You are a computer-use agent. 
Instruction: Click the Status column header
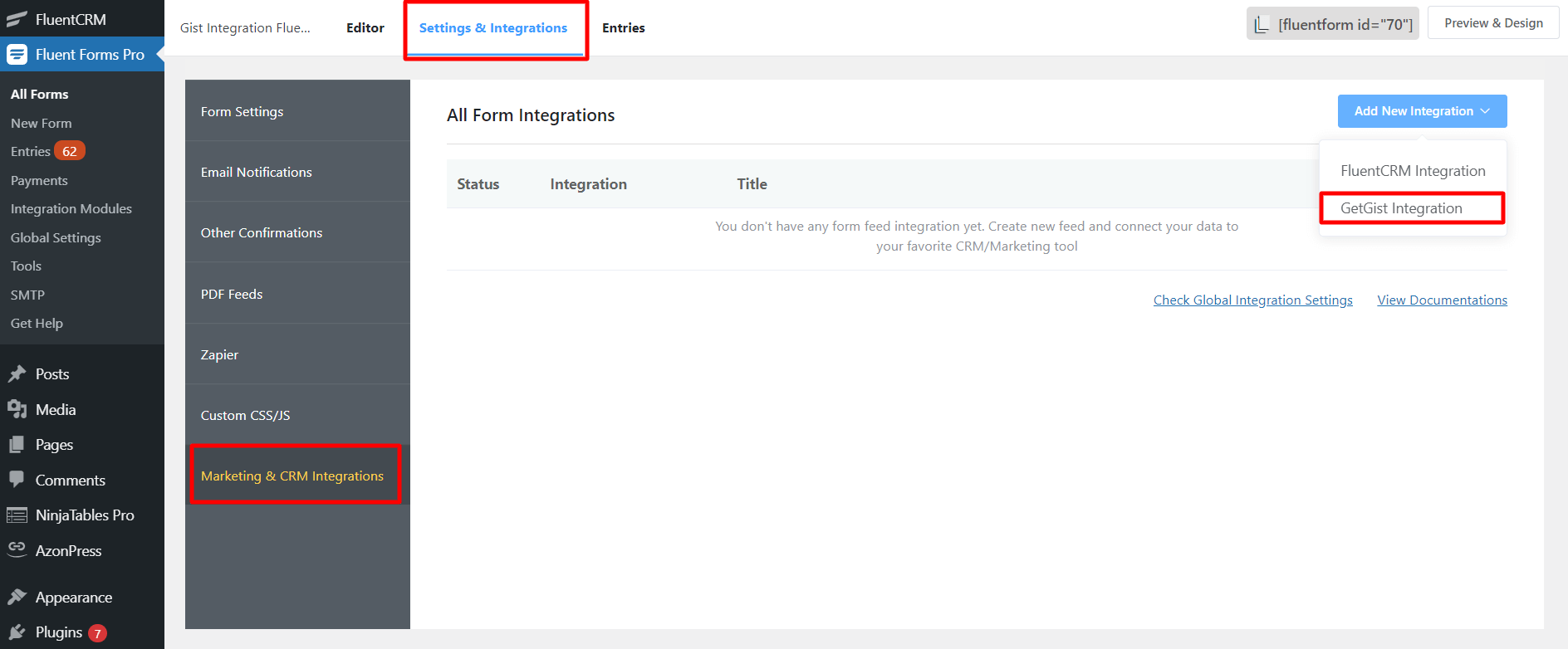[x=478, y=184]
